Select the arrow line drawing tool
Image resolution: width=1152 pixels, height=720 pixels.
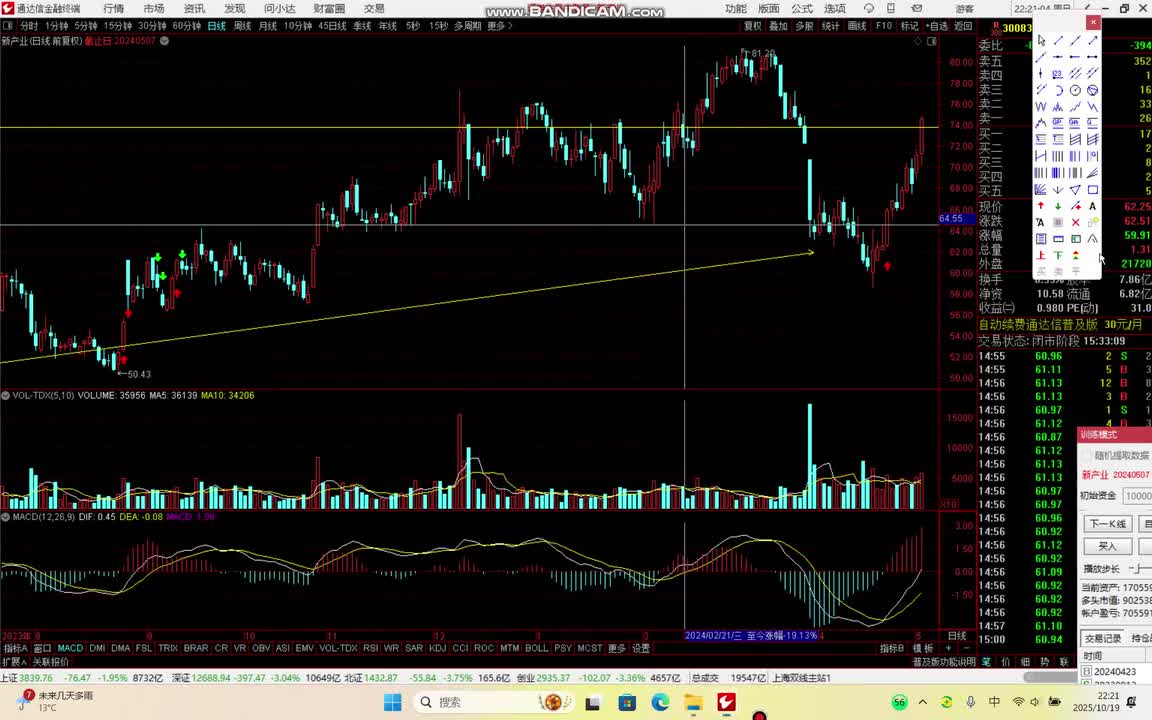[x=1092, y=41]
